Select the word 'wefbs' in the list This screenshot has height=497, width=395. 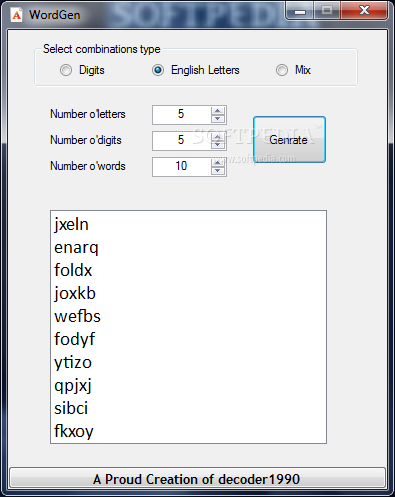(77, 316)
